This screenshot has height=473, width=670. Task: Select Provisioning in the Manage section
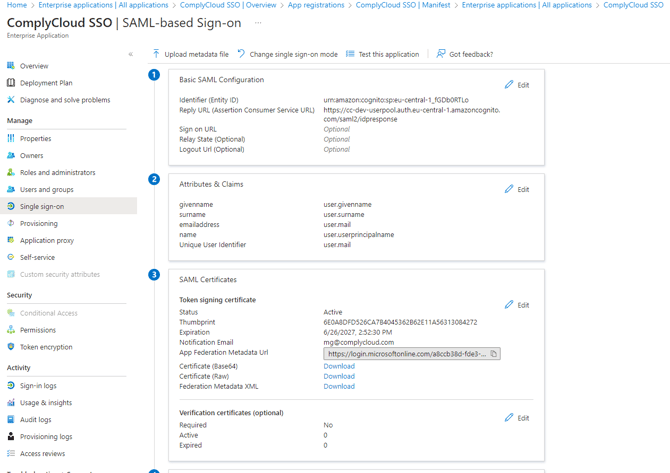pos(39,224)
